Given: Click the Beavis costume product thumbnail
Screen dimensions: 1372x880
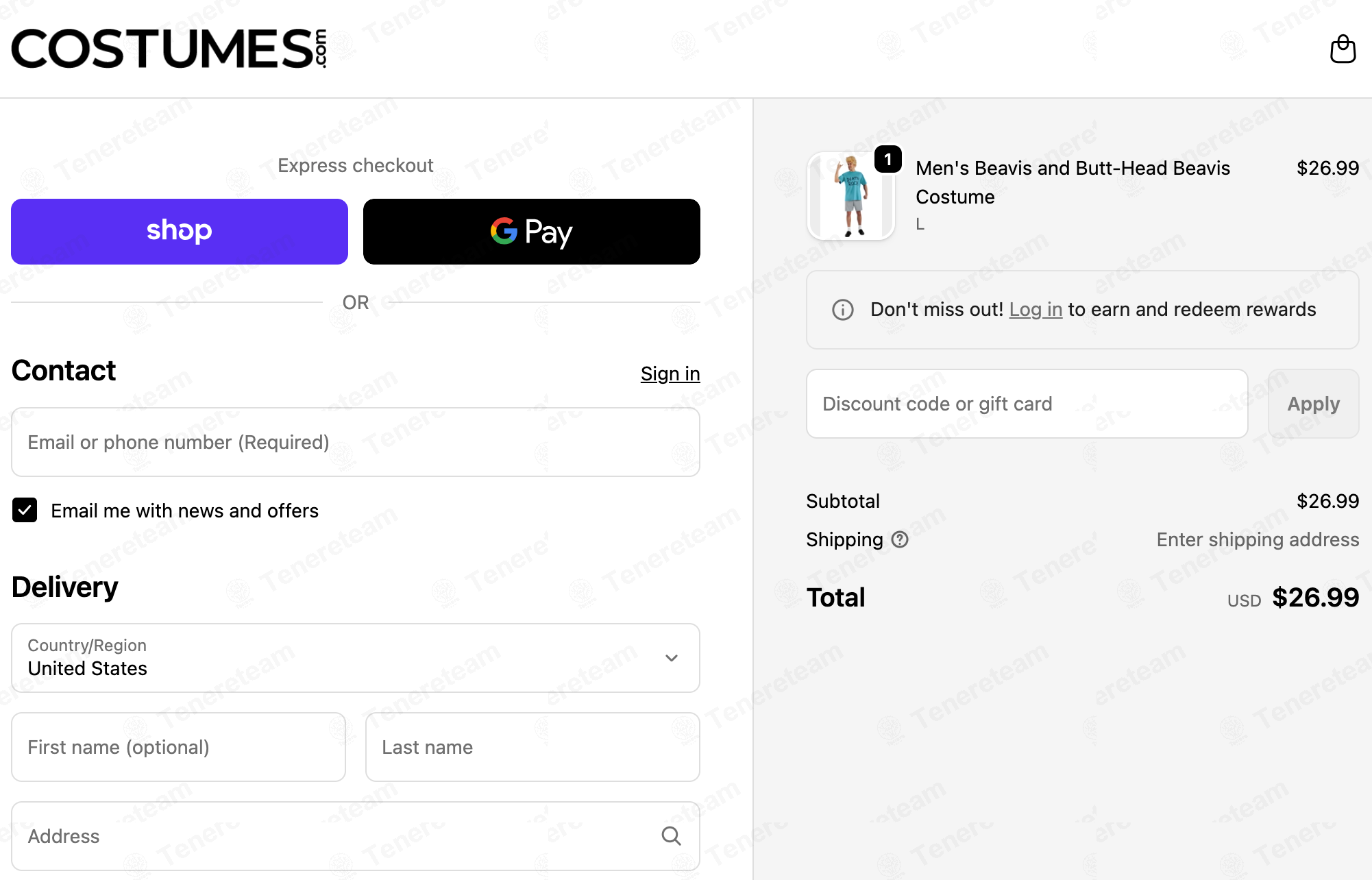Looking at the screenshot, I should coord(851,196).
